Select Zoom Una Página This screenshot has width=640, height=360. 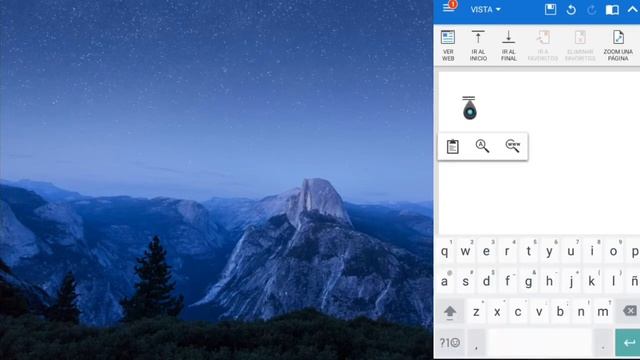click(x=618, y=45)
